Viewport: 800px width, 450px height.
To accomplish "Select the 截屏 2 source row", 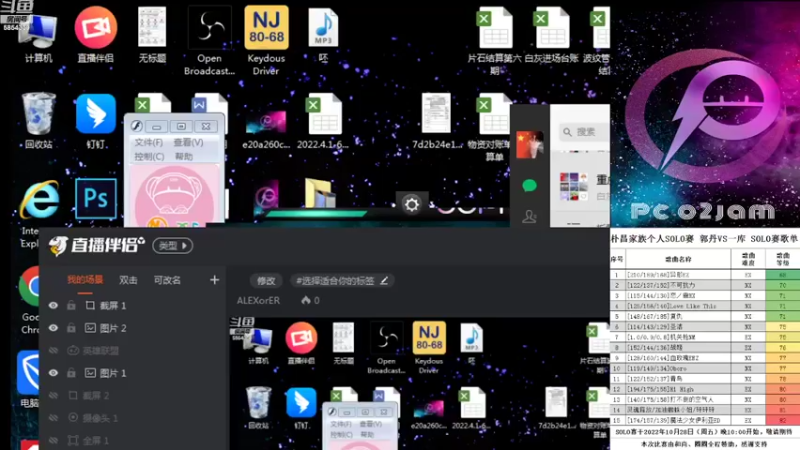I will pyautogui.click(x=133, y=395).
